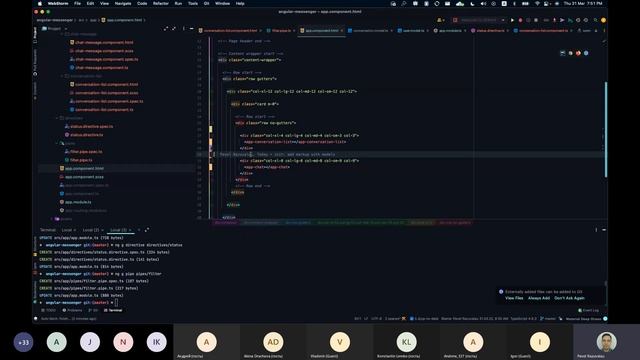Open the Navigate menu
This screenshot has width=640, height=360.
pos(123,3)
